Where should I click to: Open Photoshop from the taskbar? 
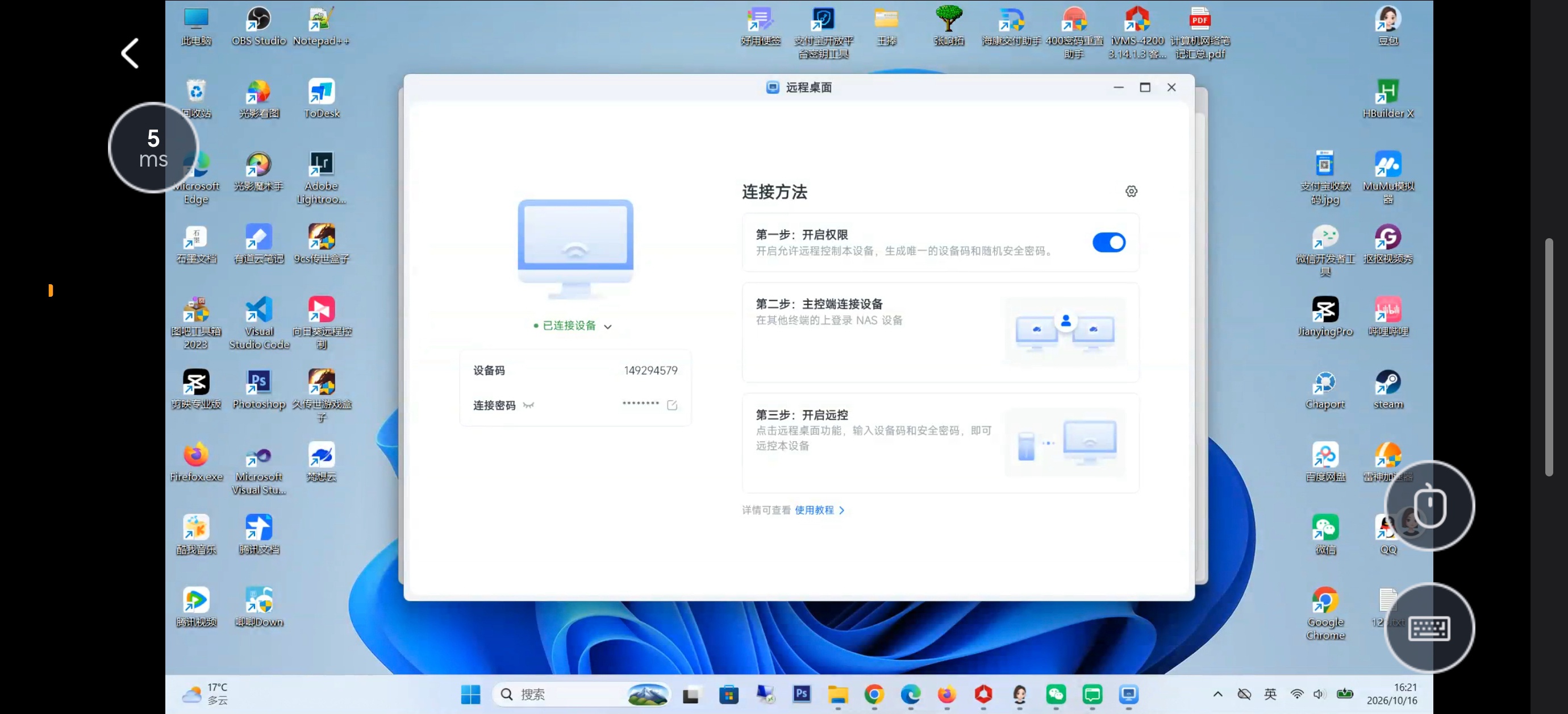[x=801, y=694]
